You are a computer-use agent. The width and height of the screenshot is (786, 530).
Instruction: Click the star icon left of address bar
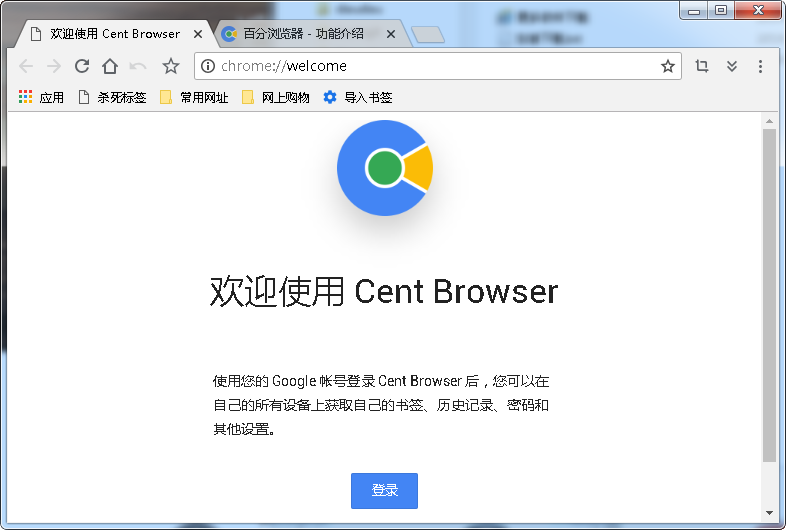tap(171, 66)
